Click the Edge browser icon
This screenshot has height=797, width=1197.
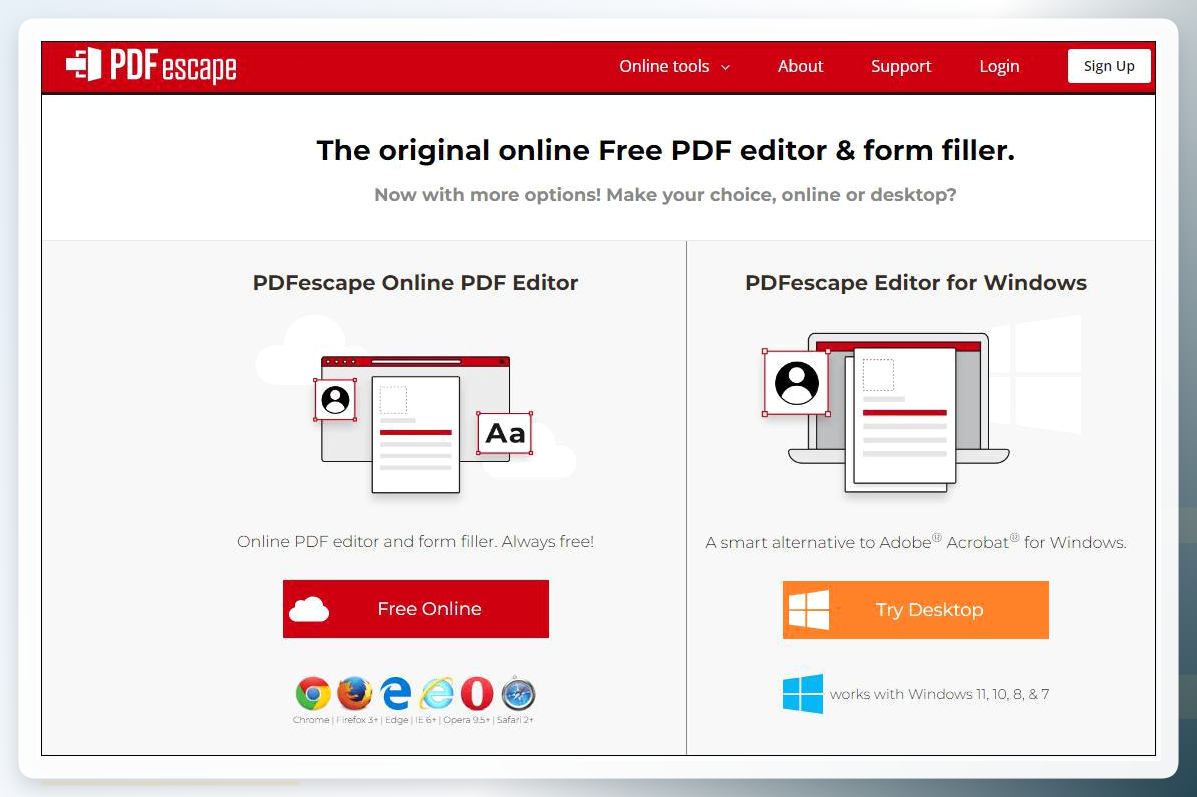tap(395, 693)
